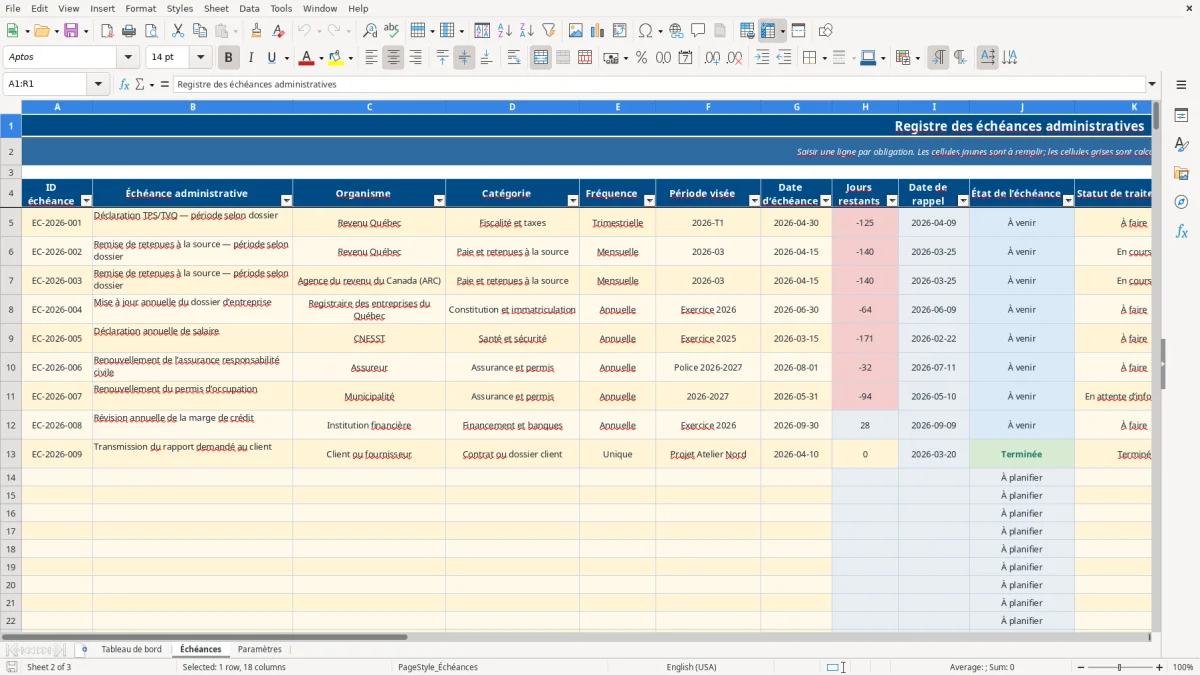Switch to Tableau de bord sheet tab
This screenshot has width=1200, height=675.
tap(131, 649)
